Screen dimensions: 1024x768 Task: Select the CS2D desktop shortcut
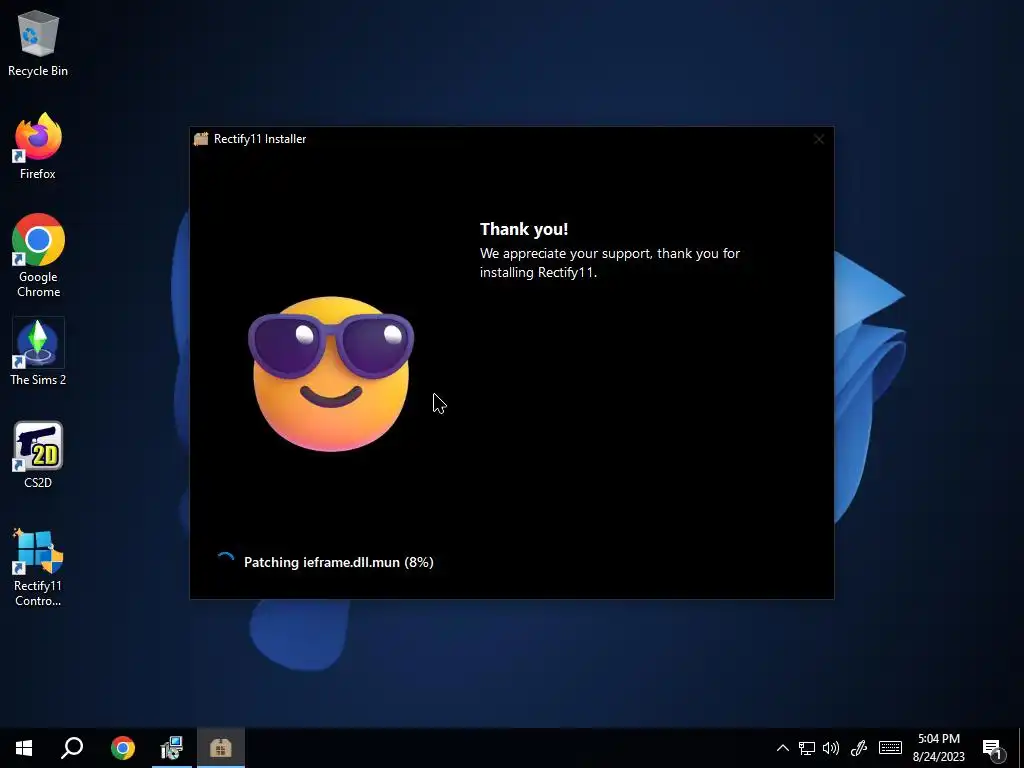(x=38, y=455)
